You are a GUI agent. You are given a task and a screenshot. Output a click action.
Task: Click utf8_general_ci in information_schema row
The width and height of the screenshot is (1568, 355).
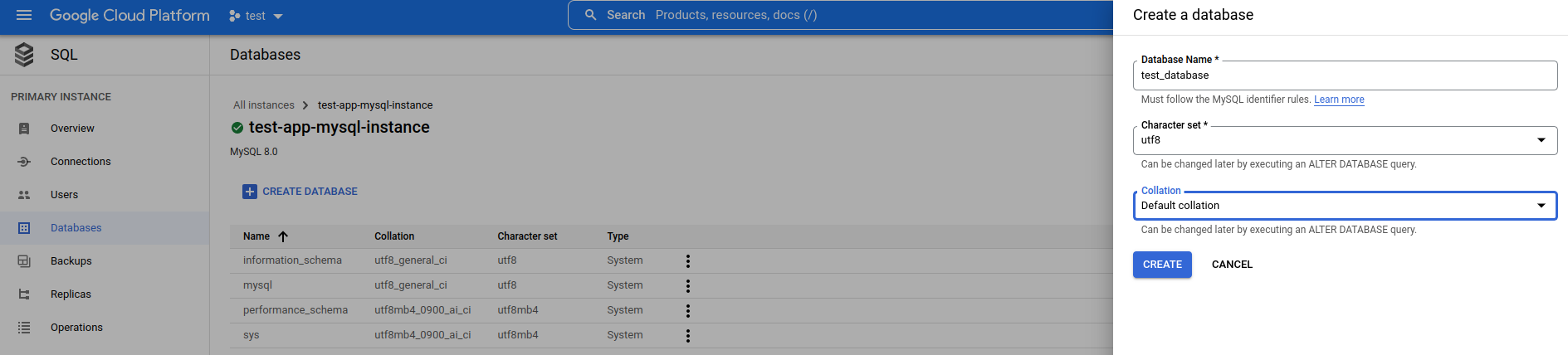pyautogui.click(x=411, y=260)
